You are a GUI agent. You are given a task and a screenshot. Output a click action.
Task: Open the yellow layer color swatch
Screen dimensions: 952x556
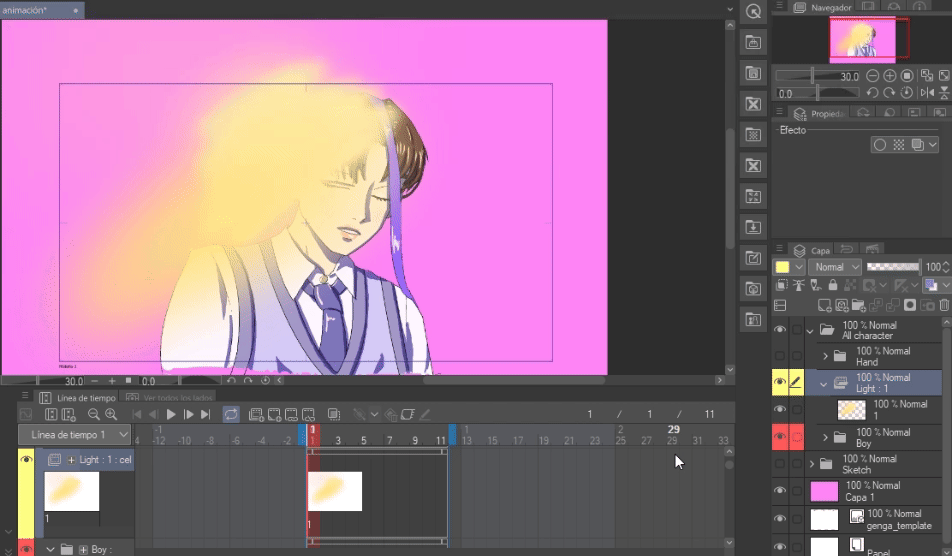click(x=783, y=267)
